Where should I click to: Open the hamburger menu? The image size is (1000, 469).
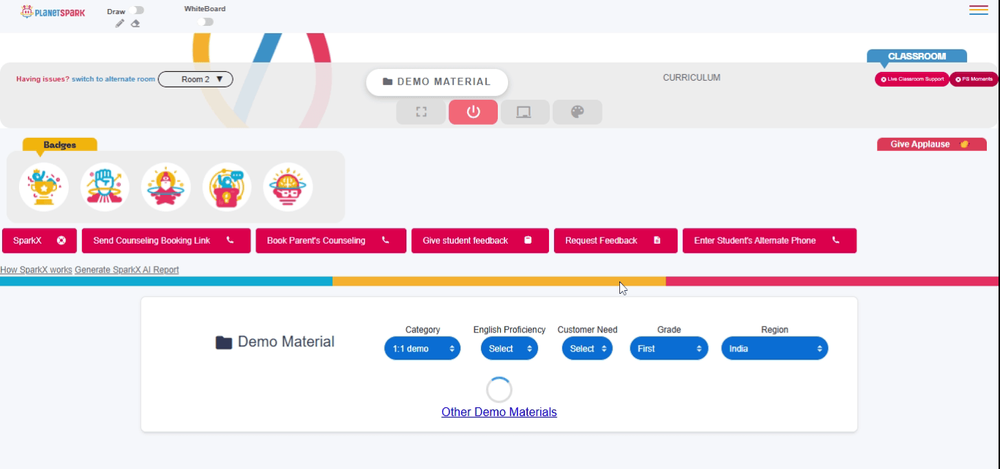[978, 10]
